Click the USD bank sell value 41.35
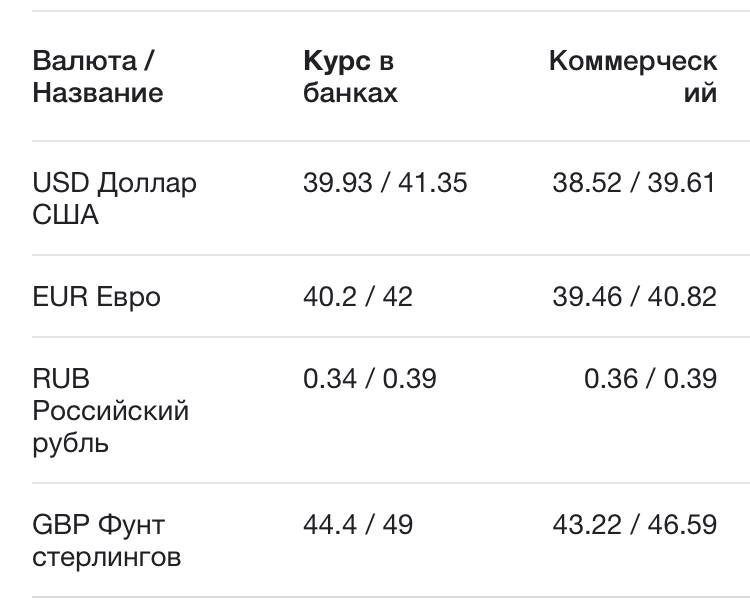Screen dimensions: 750x605 coord(432,183)
